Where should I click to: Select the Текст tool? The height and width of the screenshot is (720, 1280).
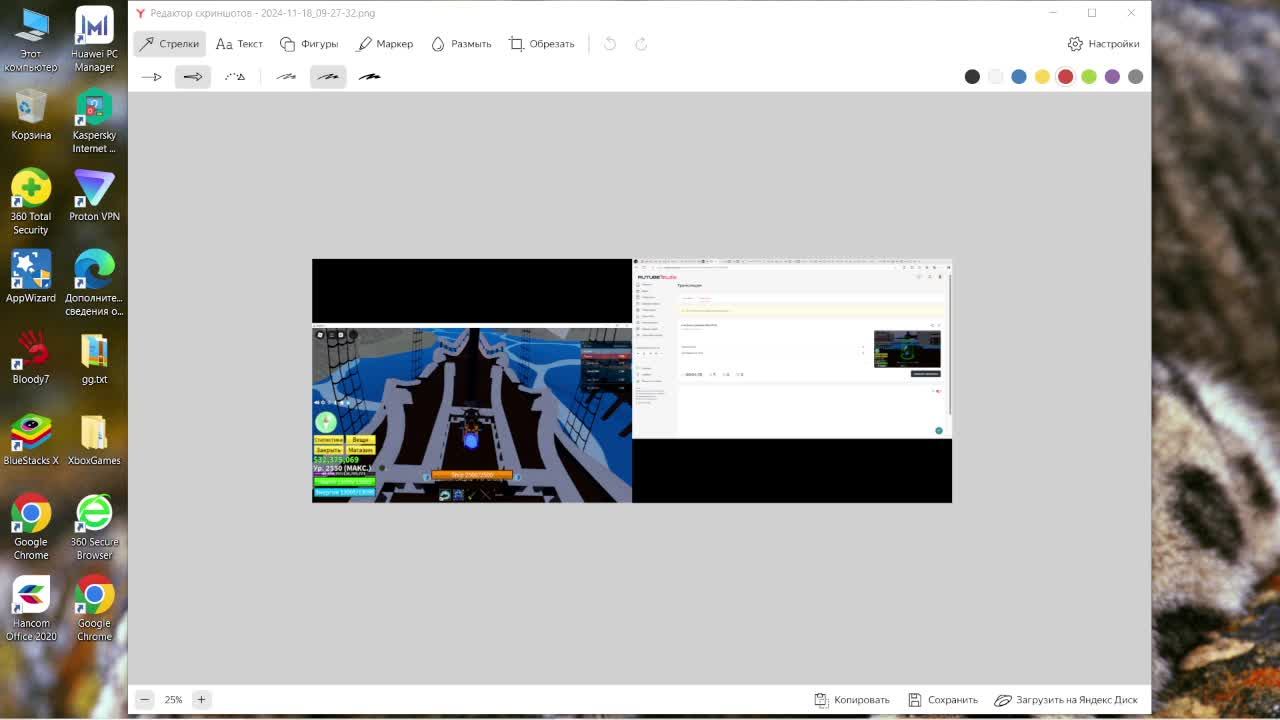point(240,44)
